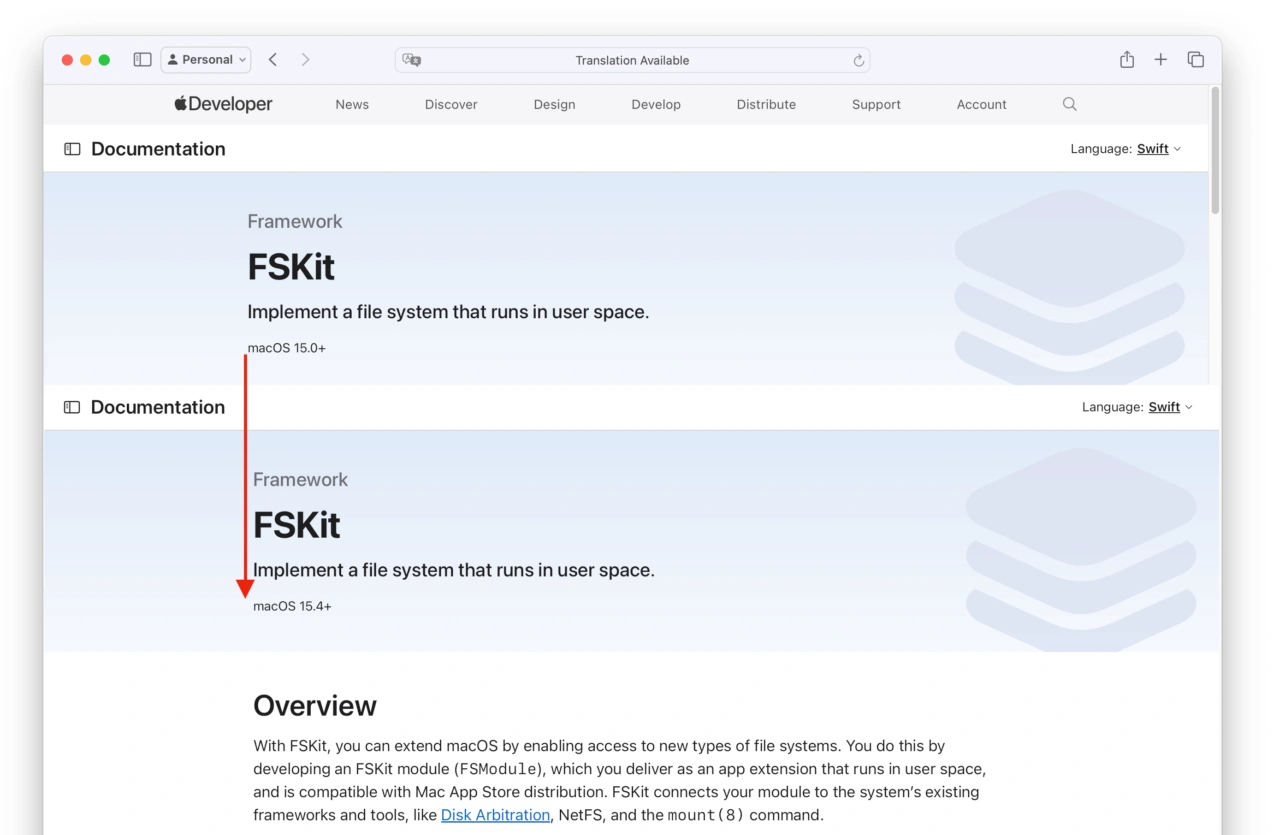
Task: Click the page vertical scrollbar
Action: (1215, 150)
